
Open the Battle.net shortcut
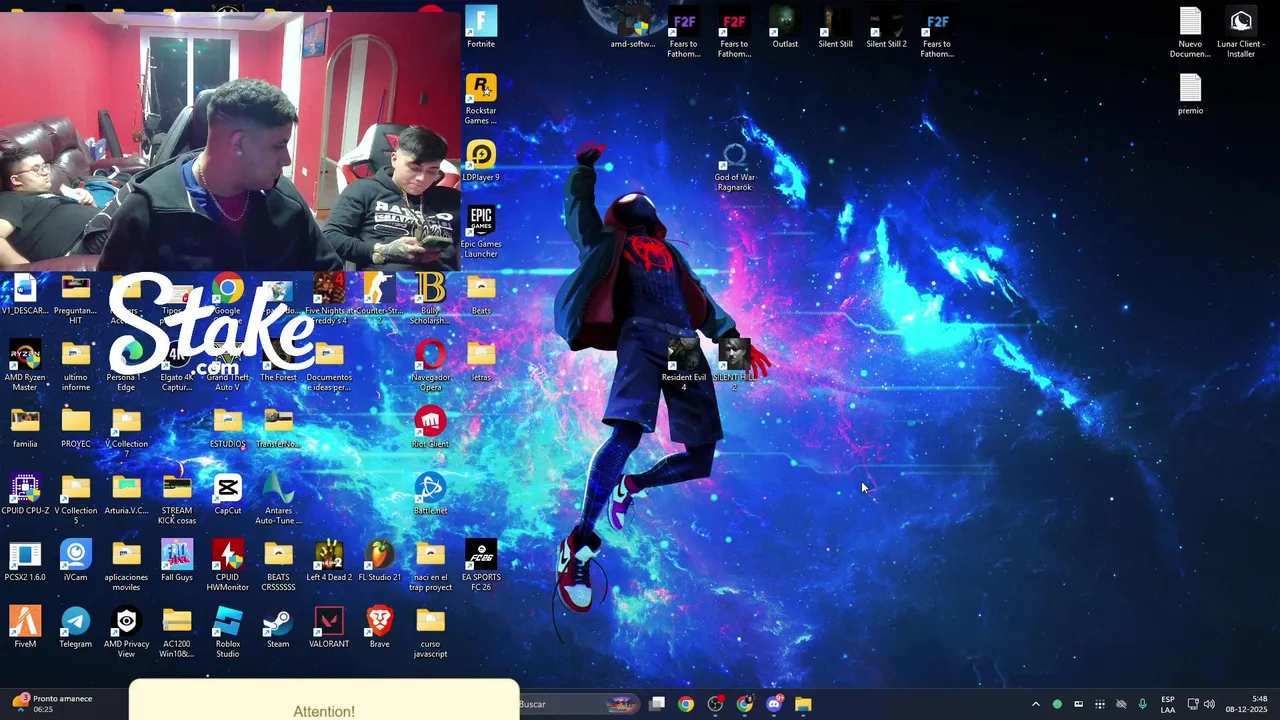[430, 495]
